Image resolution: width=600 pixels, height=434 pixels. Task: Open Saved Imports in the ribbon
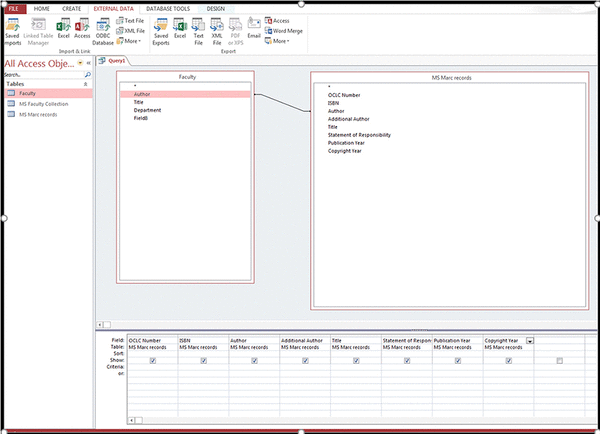click(x=13, y=32)
